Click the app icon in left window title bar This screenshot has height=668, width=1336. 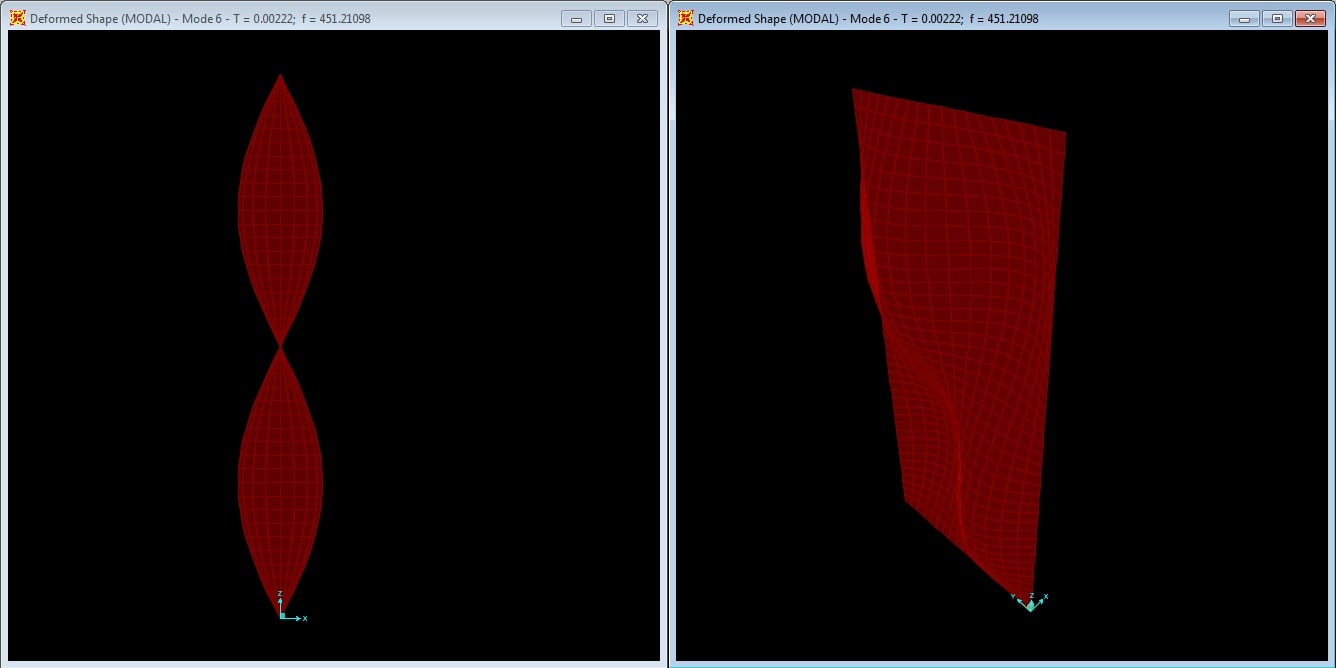click(x=17, y=18)
